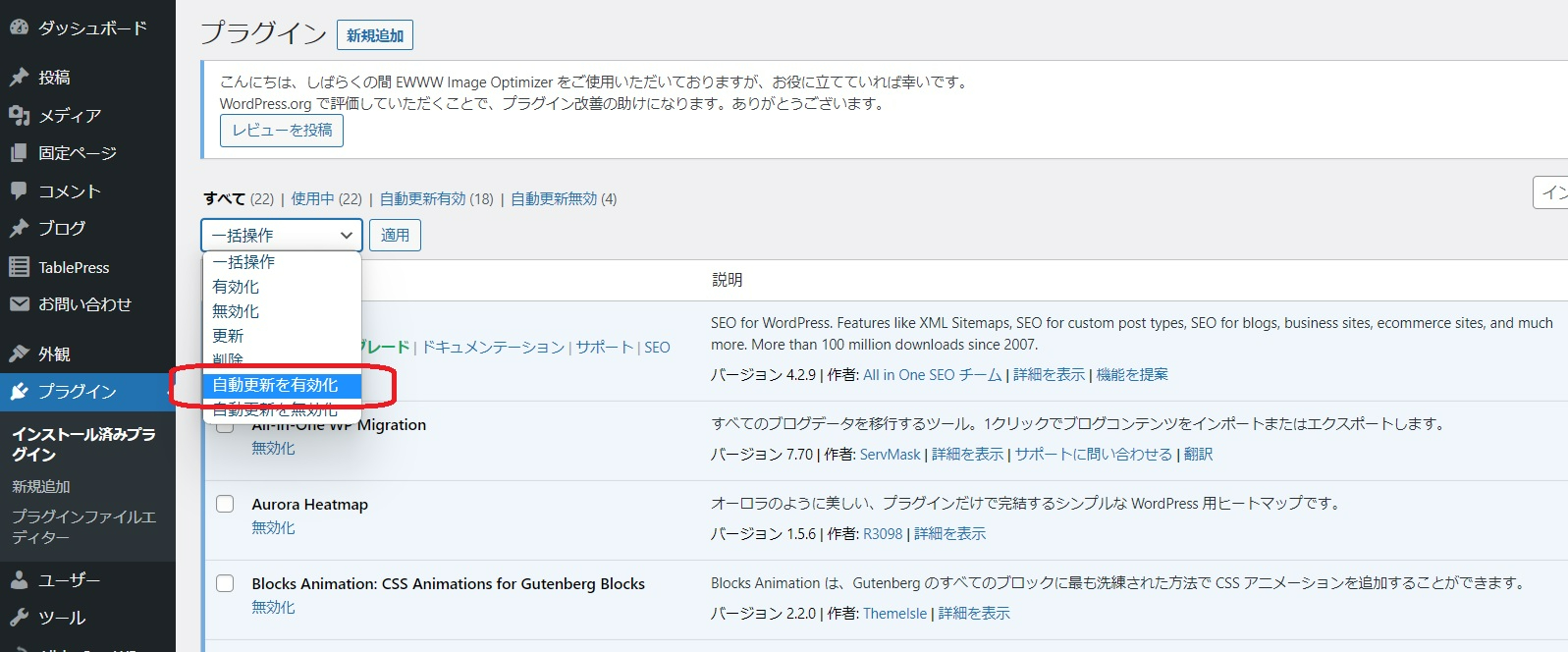
Task: Check the Aurora Heatmap plugin checkbox
Action: click(225, 504)
